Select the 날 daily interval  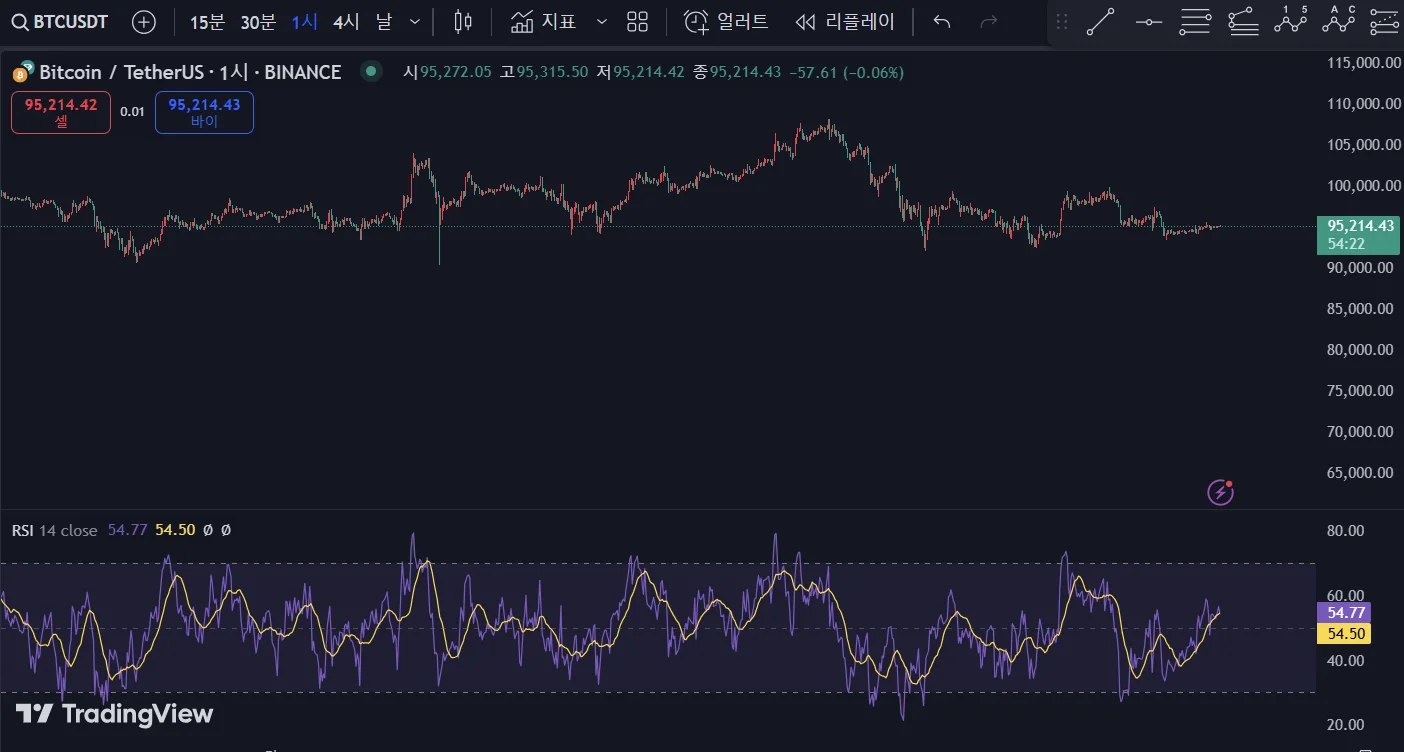pos(384,22)
